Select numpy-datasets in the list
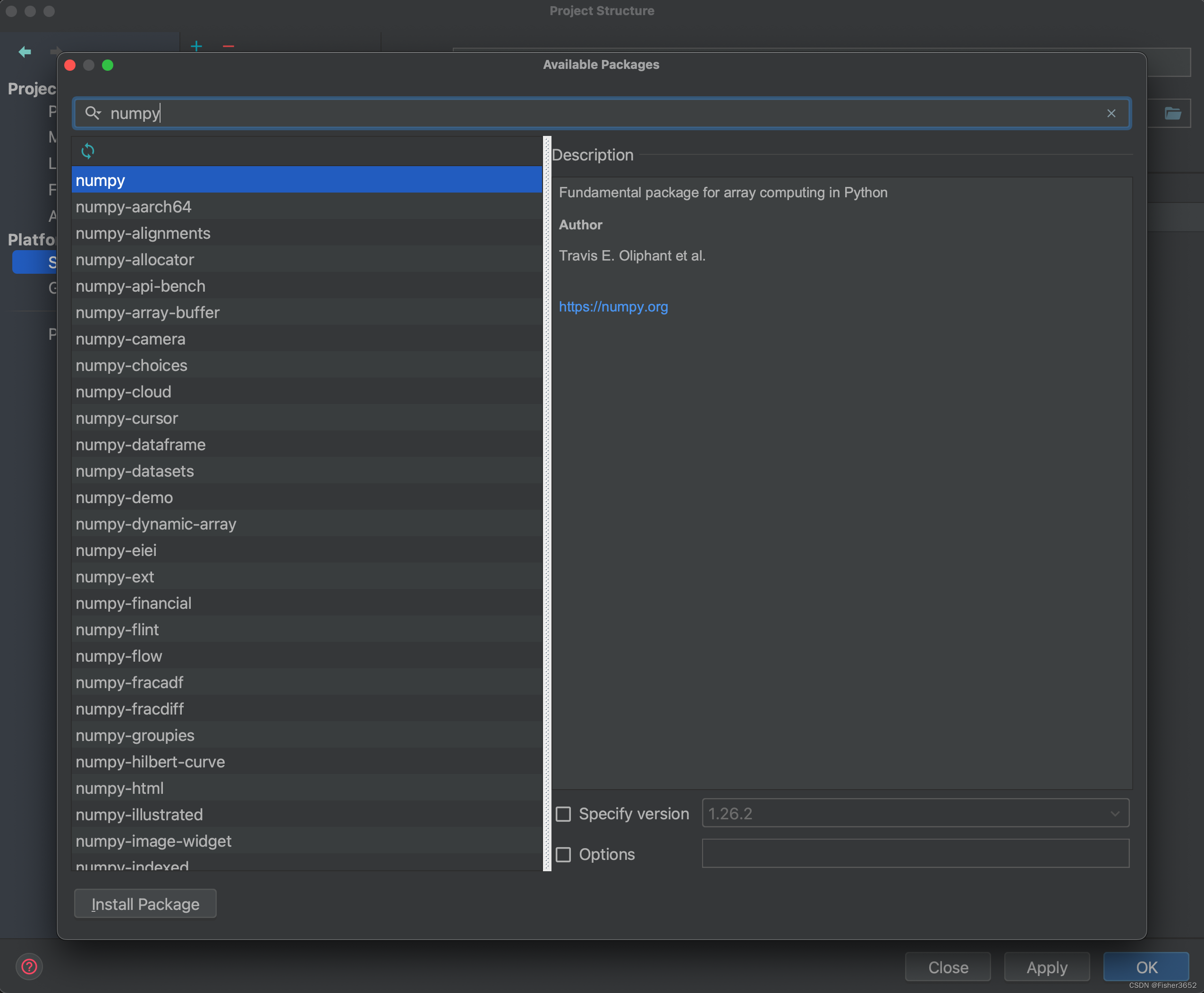The image size is (1204, 993). coord(307,471)
